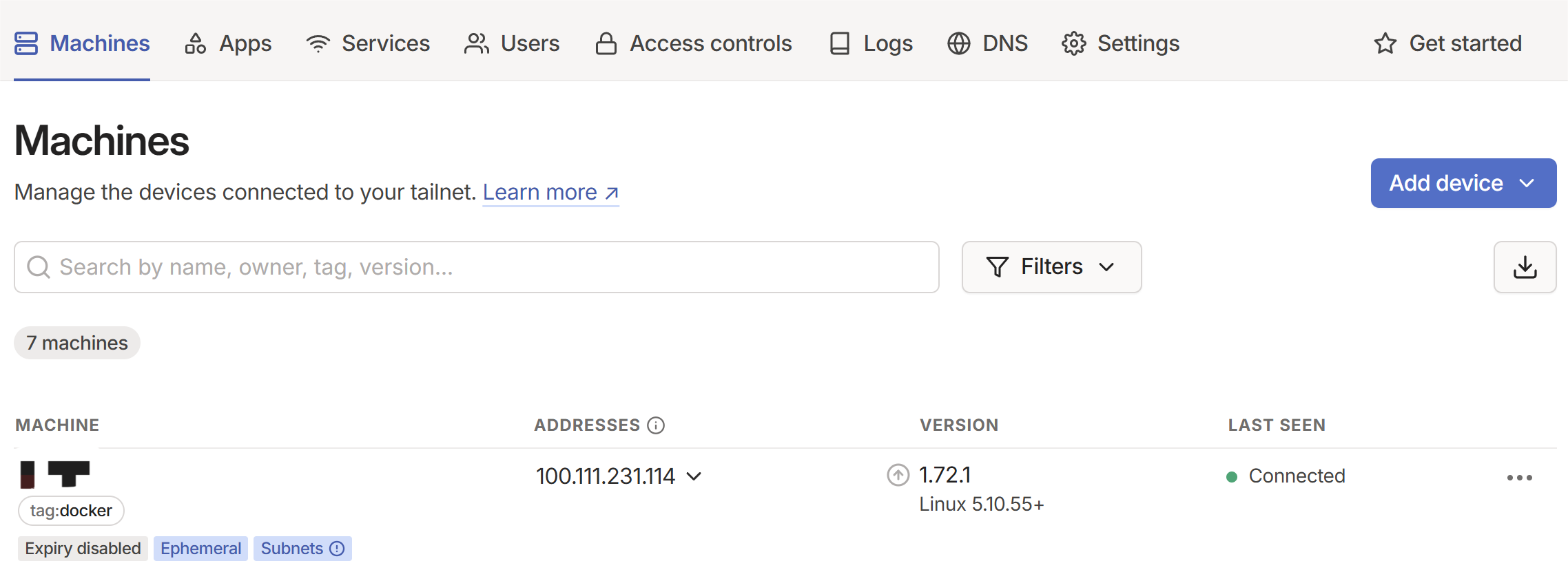Open the Settings tab
Viewport: 1568px width, 572px height.
pos(1120,43)
